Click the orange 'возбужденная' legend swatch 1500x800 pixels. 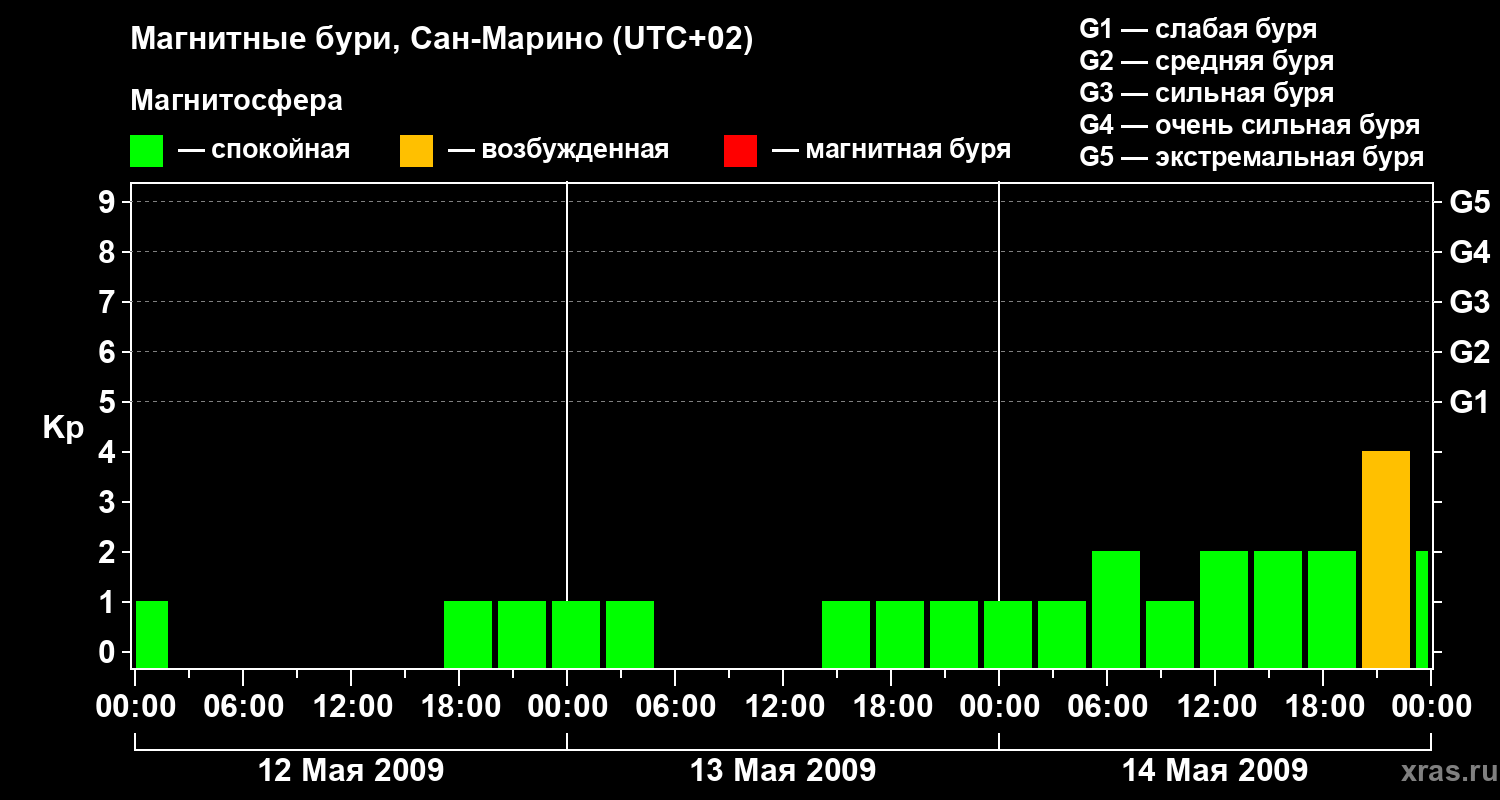tap(416, 151)
